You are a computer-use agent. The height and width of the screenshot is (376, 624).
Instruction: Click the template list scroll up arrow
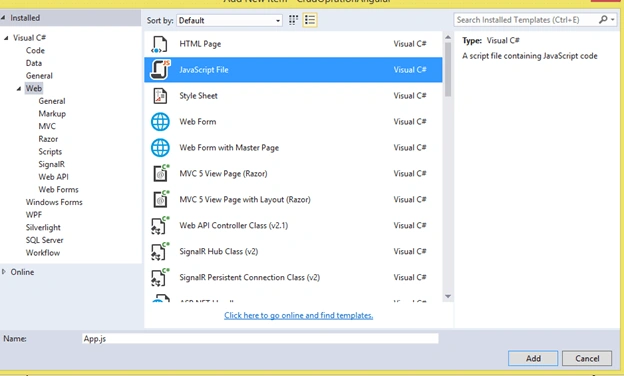point(448,37)
